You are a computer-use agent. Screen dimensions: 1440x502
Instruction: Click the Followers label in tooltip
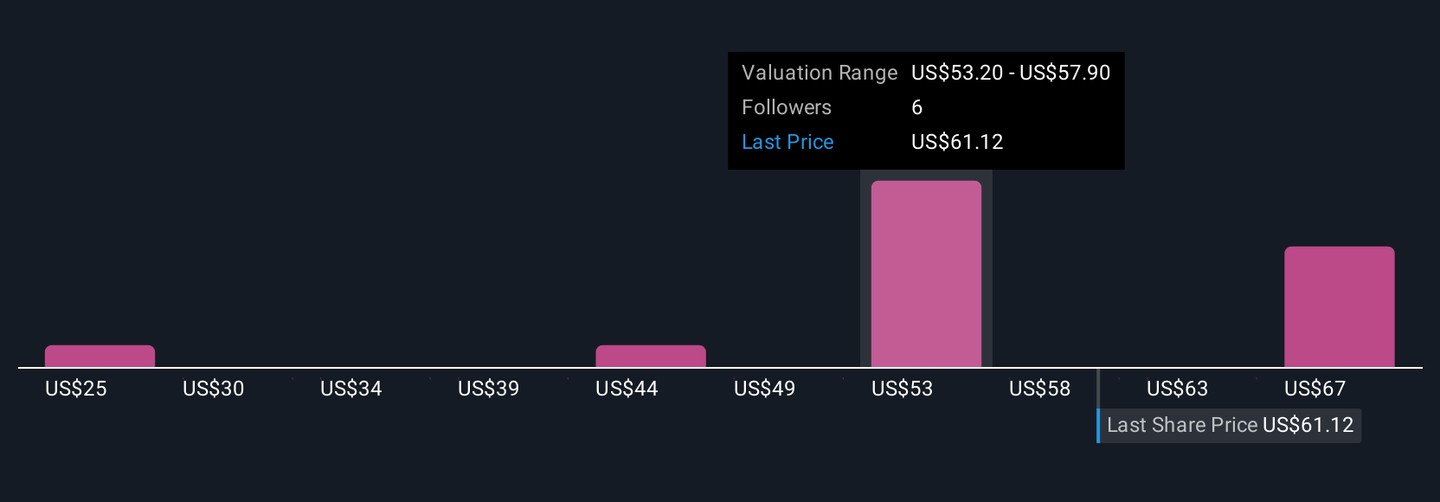[786, 107]
